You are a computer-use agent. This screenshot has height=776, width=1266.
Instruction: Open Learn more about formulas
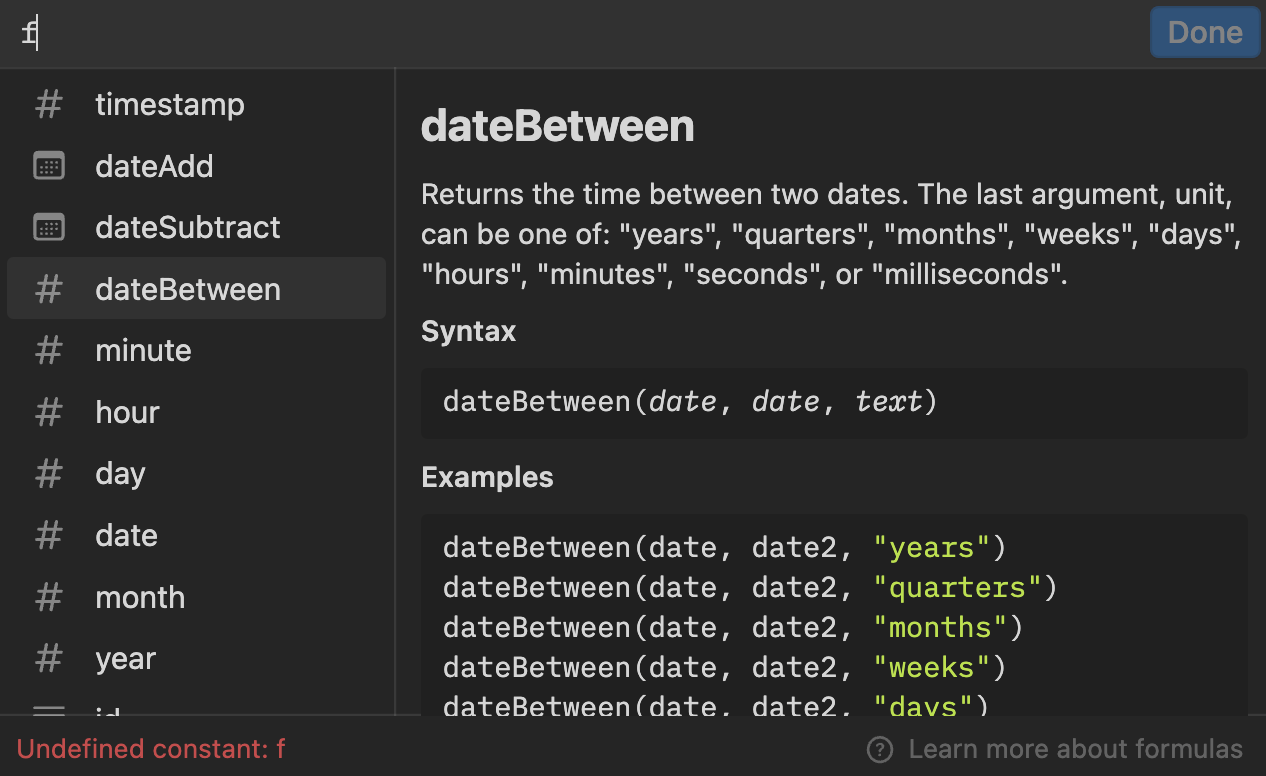tap(1073, 748)
